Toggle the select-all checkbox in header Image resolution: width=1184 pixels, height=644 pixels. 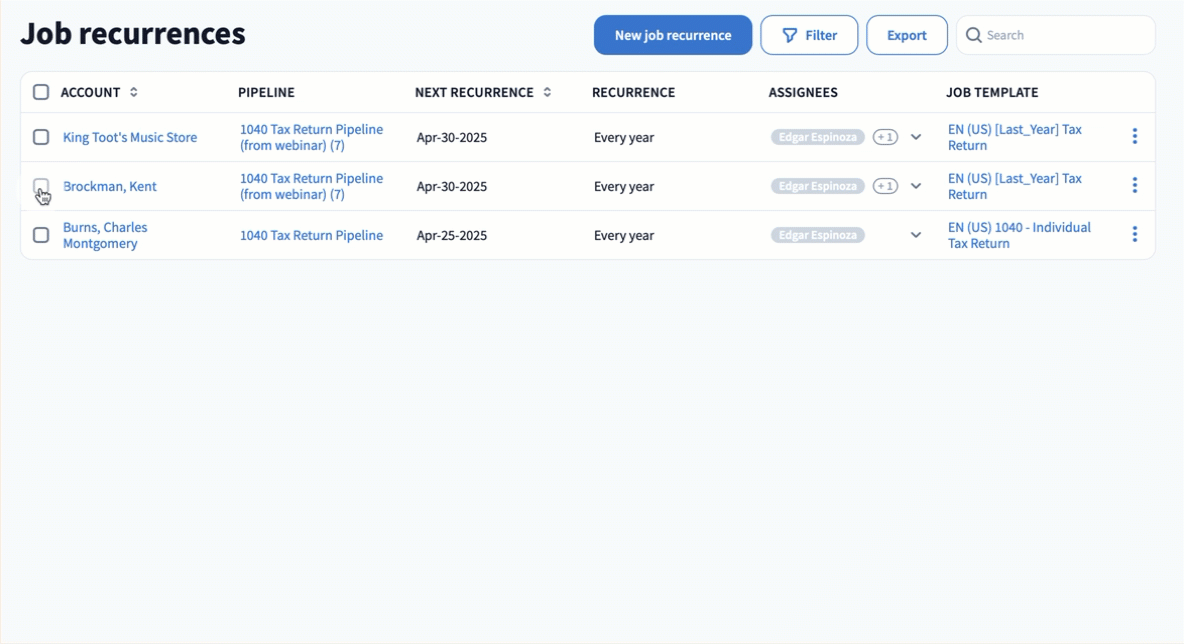(x=41, y=92)
